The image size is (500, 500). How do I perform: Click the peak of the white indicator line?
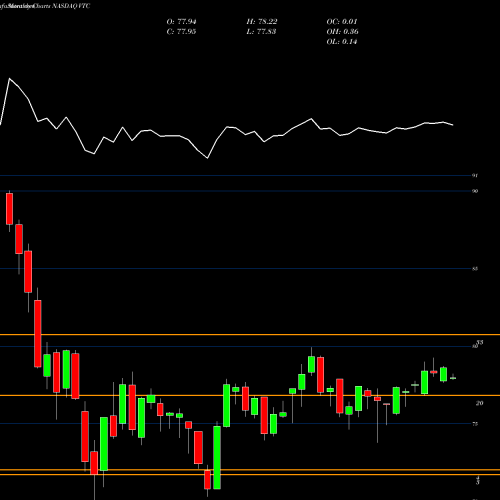point(9,79)
